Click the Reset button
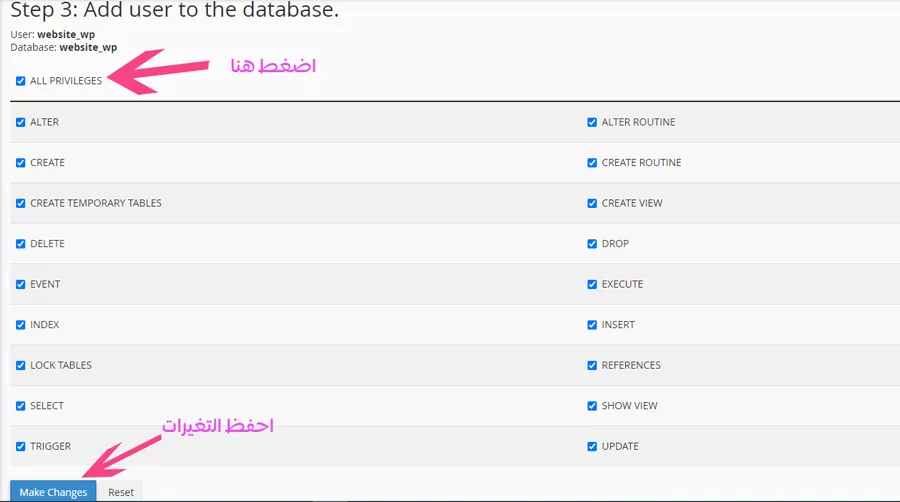Screen dimensions: 900x502 121,492
